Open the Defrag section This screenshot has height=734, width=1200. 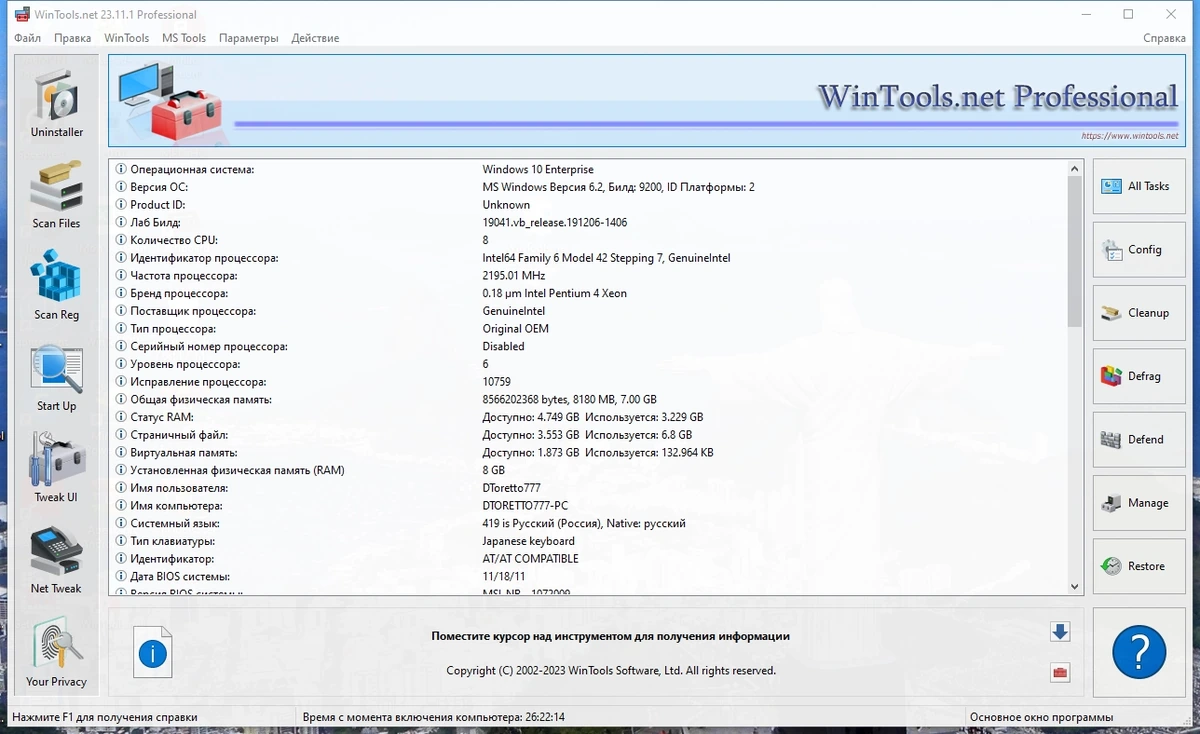(1138, 376)
